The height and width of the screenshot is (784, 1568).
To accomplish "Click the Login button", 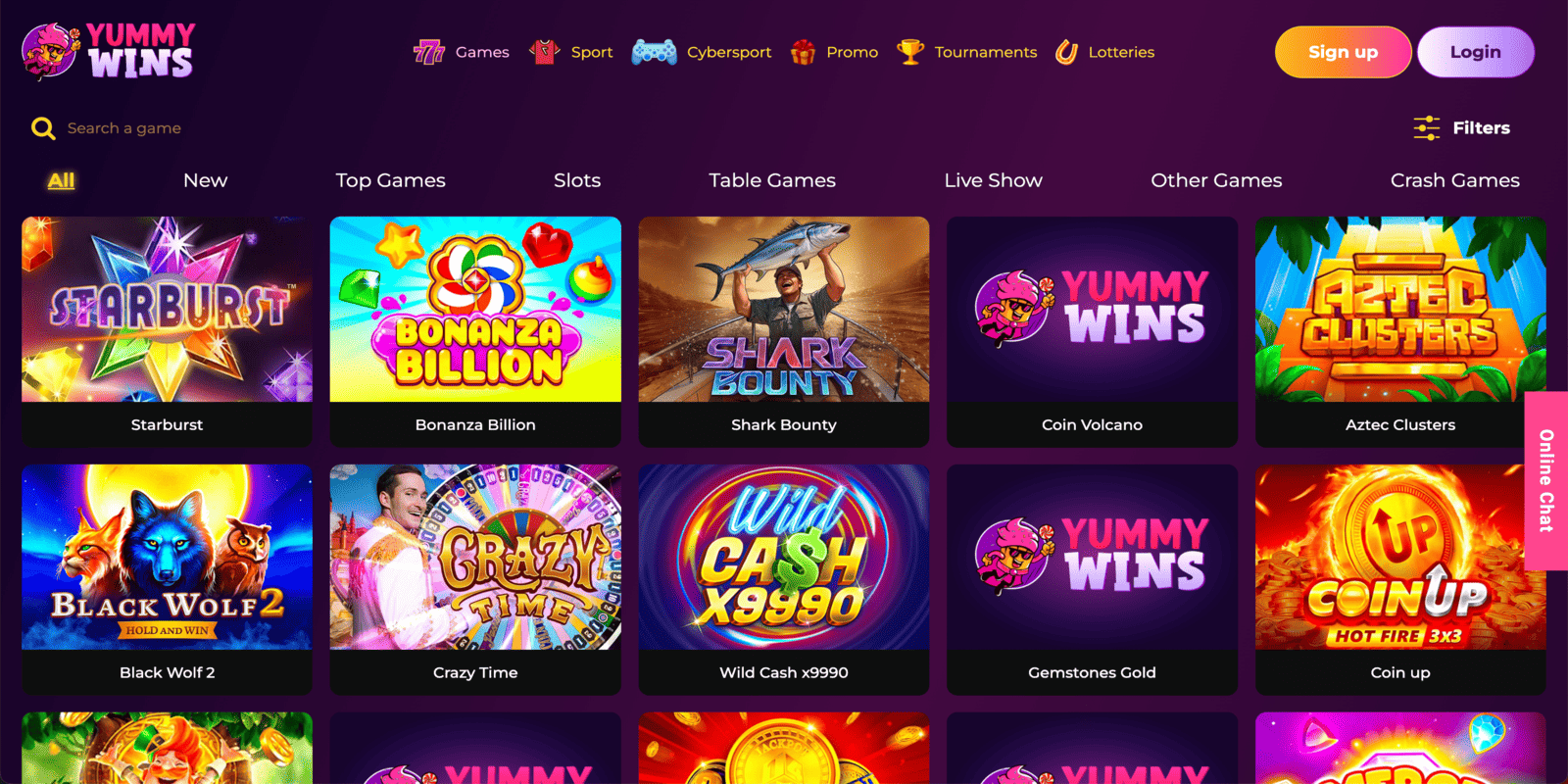I will coord(1476,52).
